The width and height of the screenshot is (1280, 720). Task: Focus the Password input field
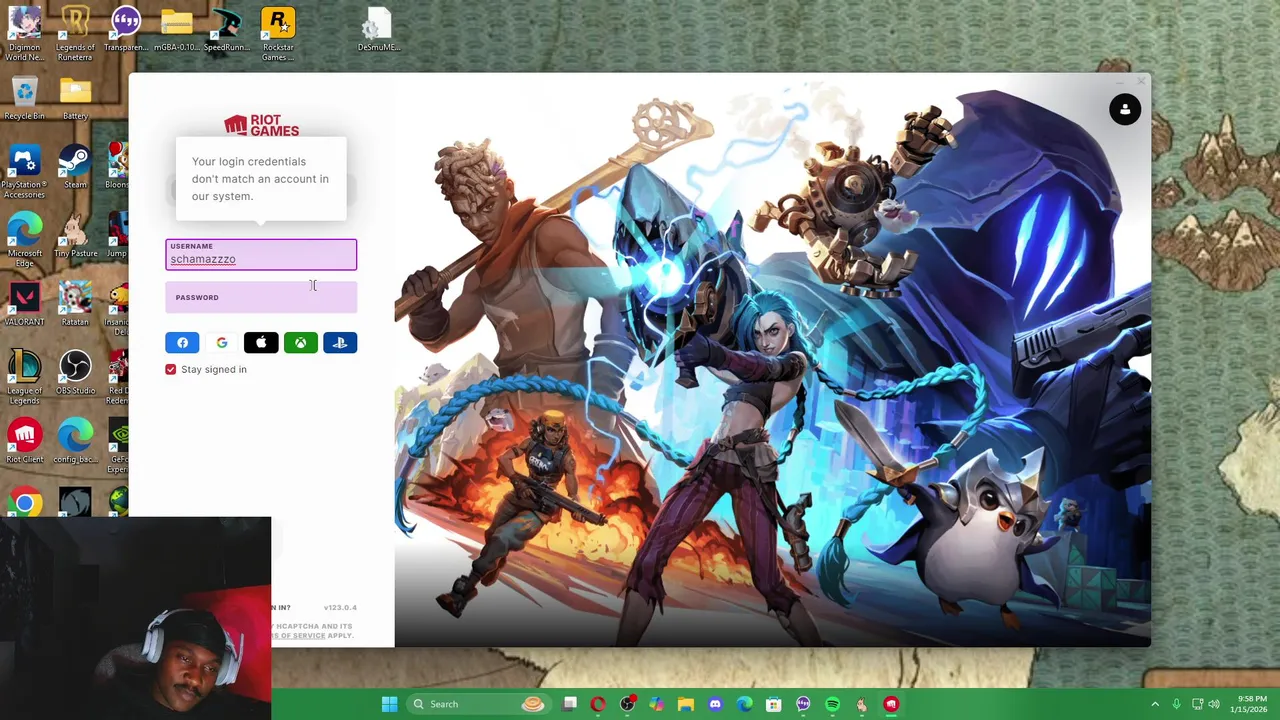pos(261,298)
